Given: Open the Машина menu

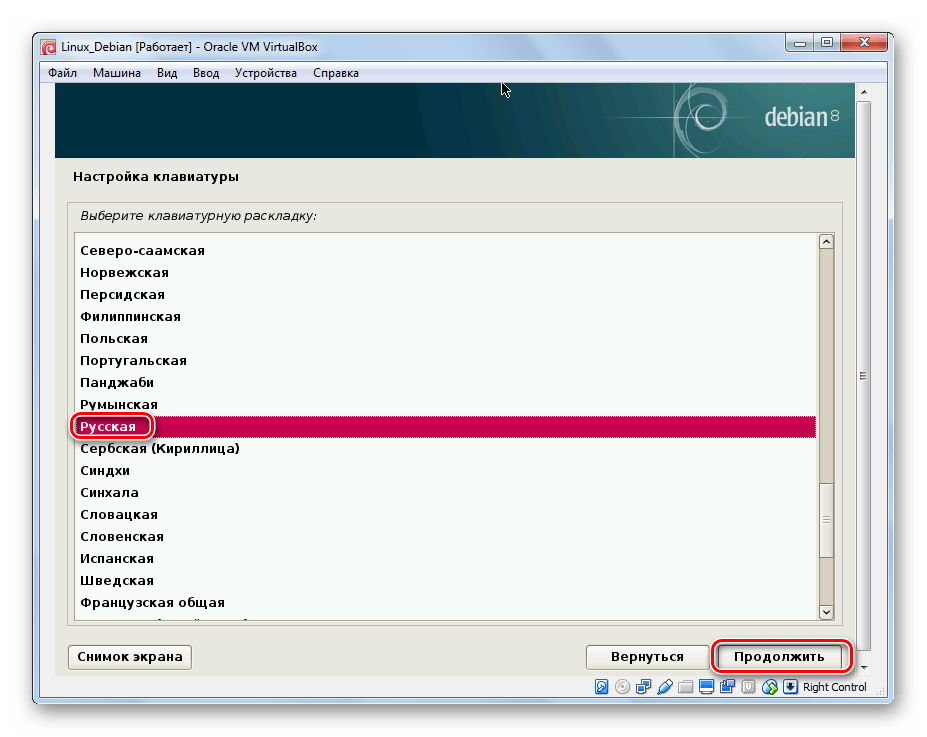Looking at the screenshot, I should (117, 73).
